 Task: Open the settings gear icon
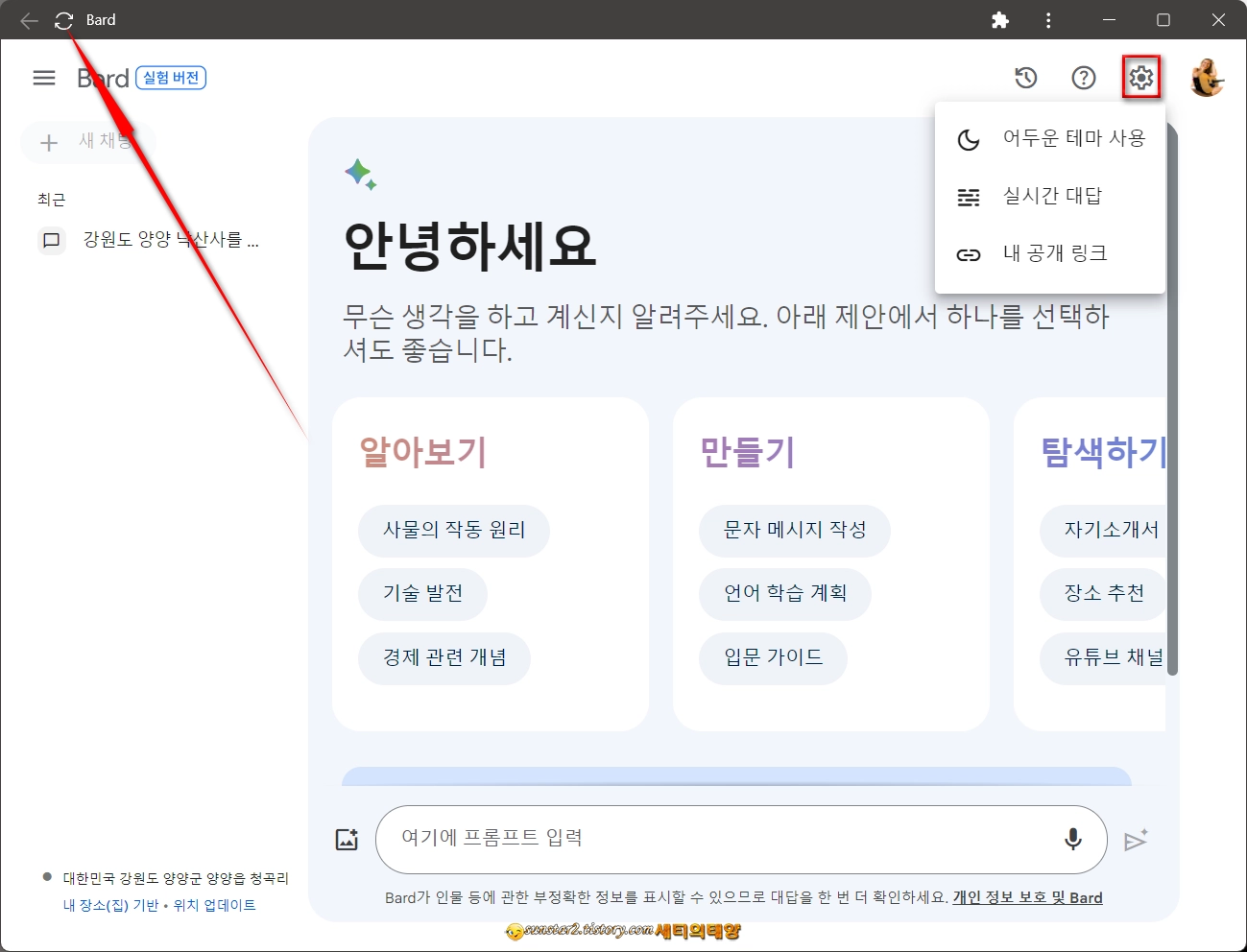coord(1141,78)
